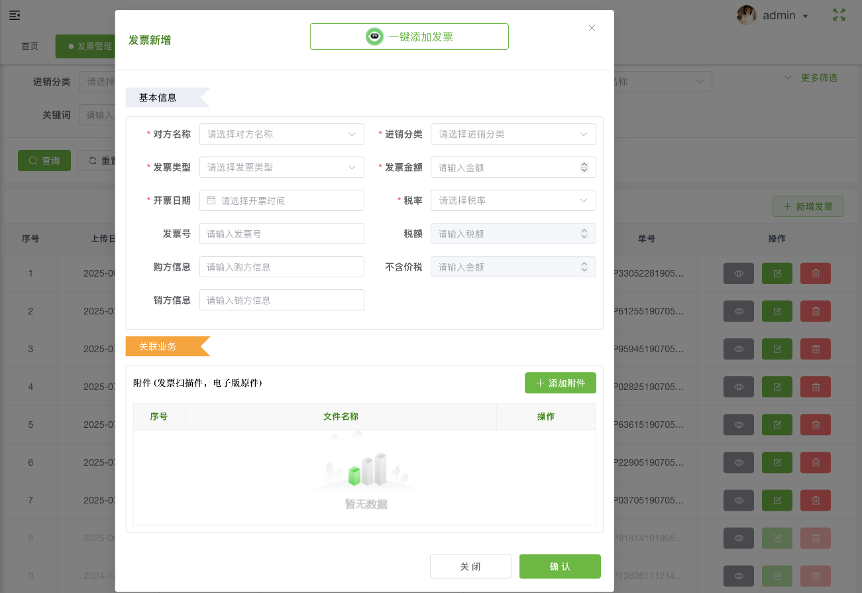Select the 关联业务 section tab
Image resolution: width=862 pixels, height=593 pixels.
160,345
